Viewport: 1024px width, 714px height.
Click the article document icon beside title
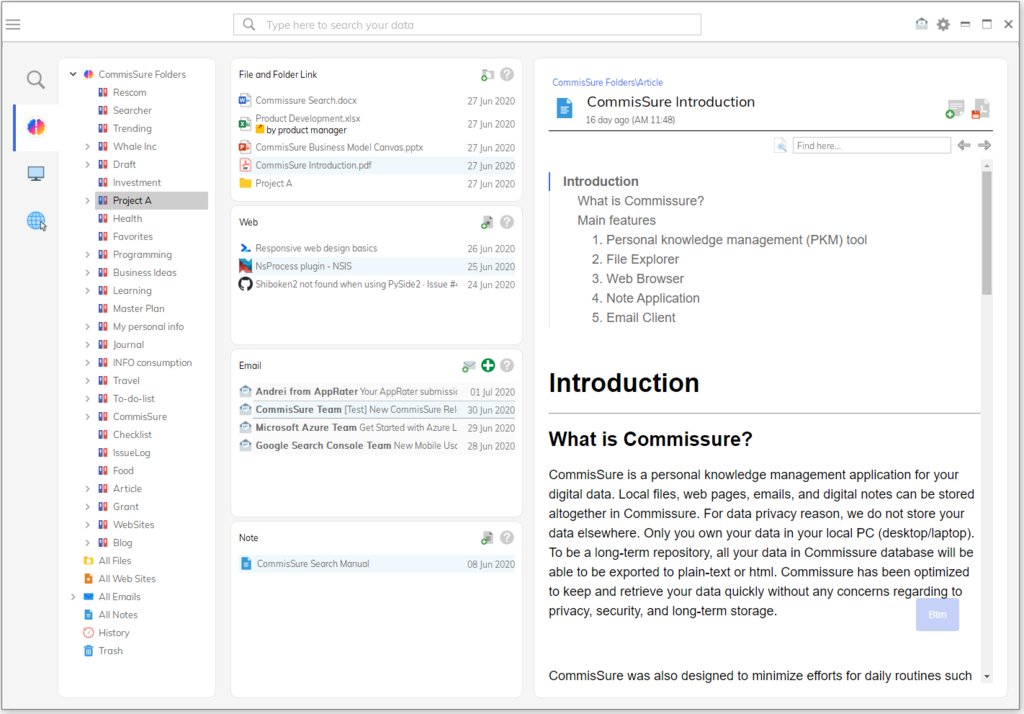point(565,108)
